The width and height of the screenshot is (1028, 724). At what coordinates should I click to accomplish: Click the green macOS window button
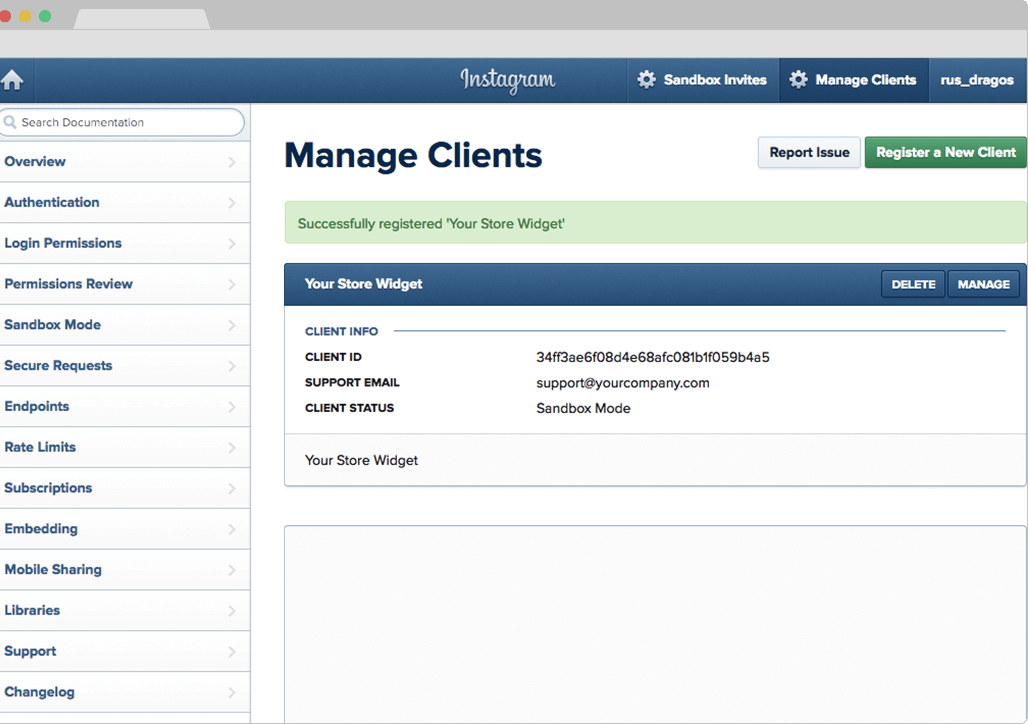click(45, 16)
